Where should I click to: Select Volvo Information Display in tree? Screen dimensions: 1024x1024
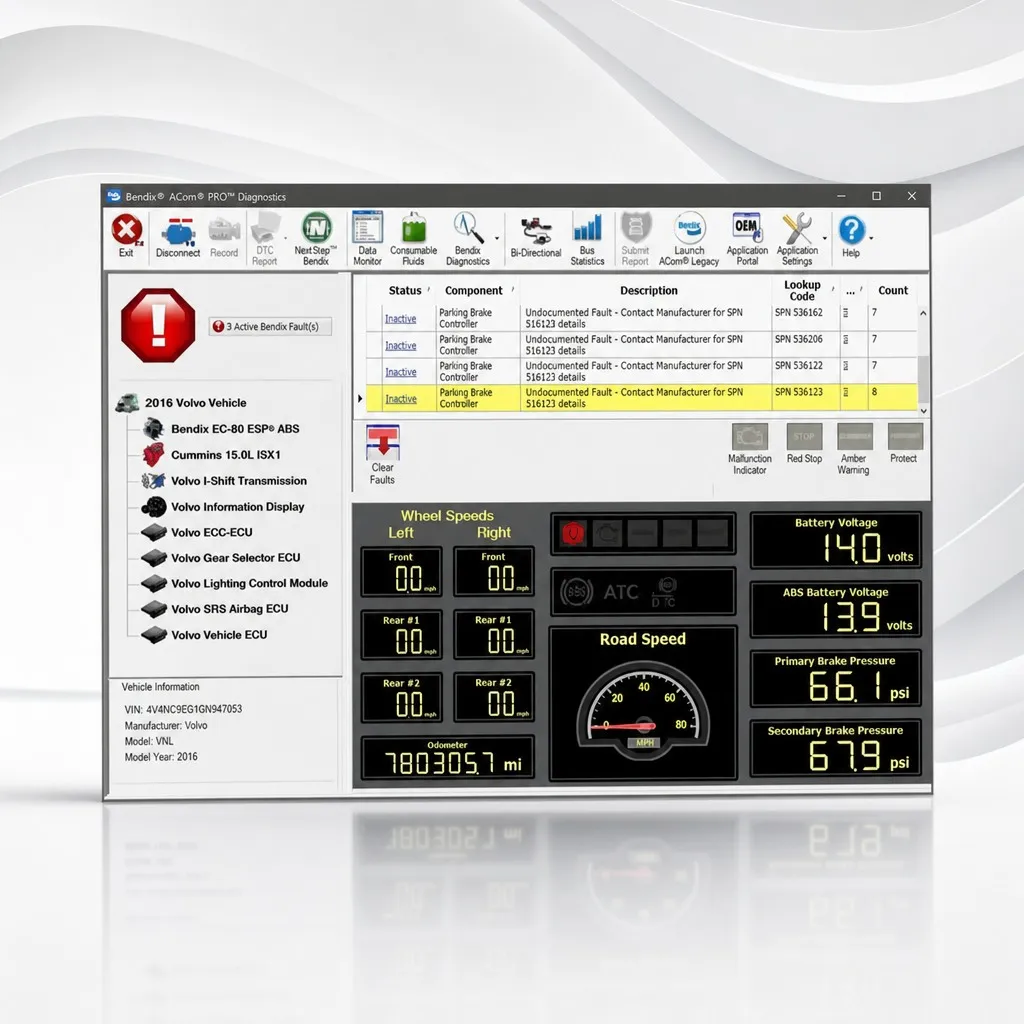click(237, 507)
